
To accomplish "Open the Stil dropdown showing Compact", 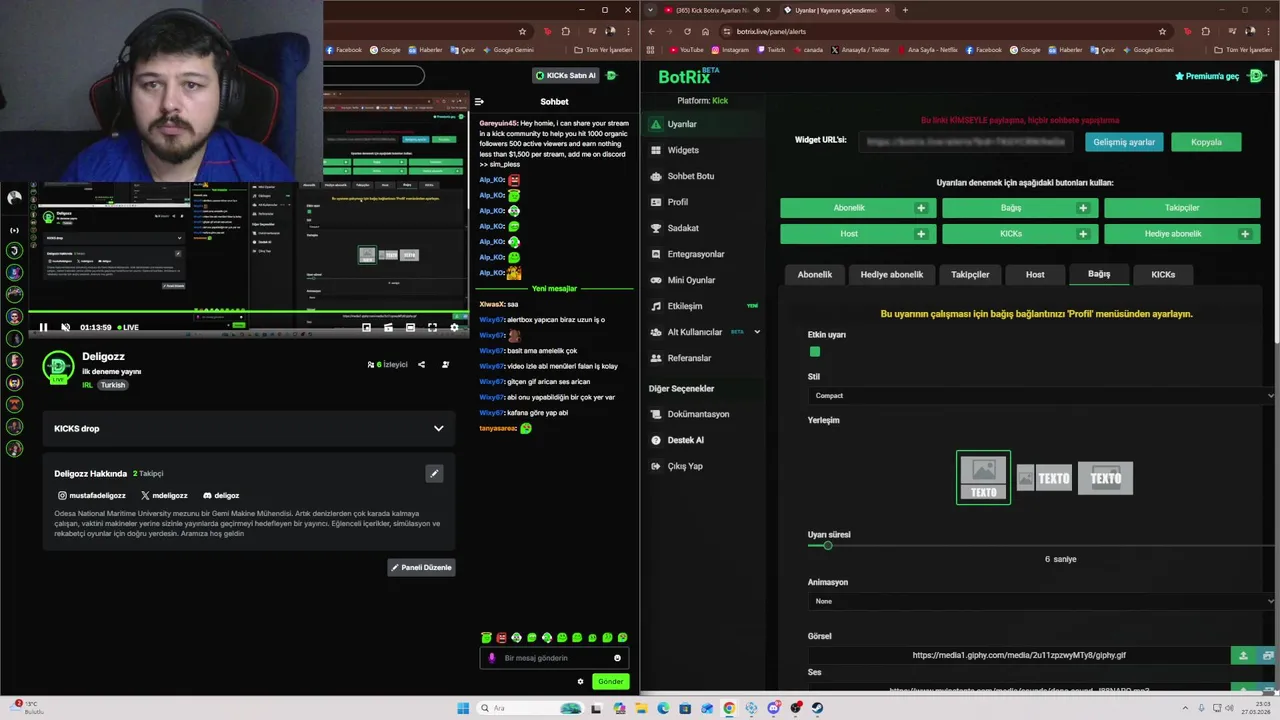I will point(1041,396).
